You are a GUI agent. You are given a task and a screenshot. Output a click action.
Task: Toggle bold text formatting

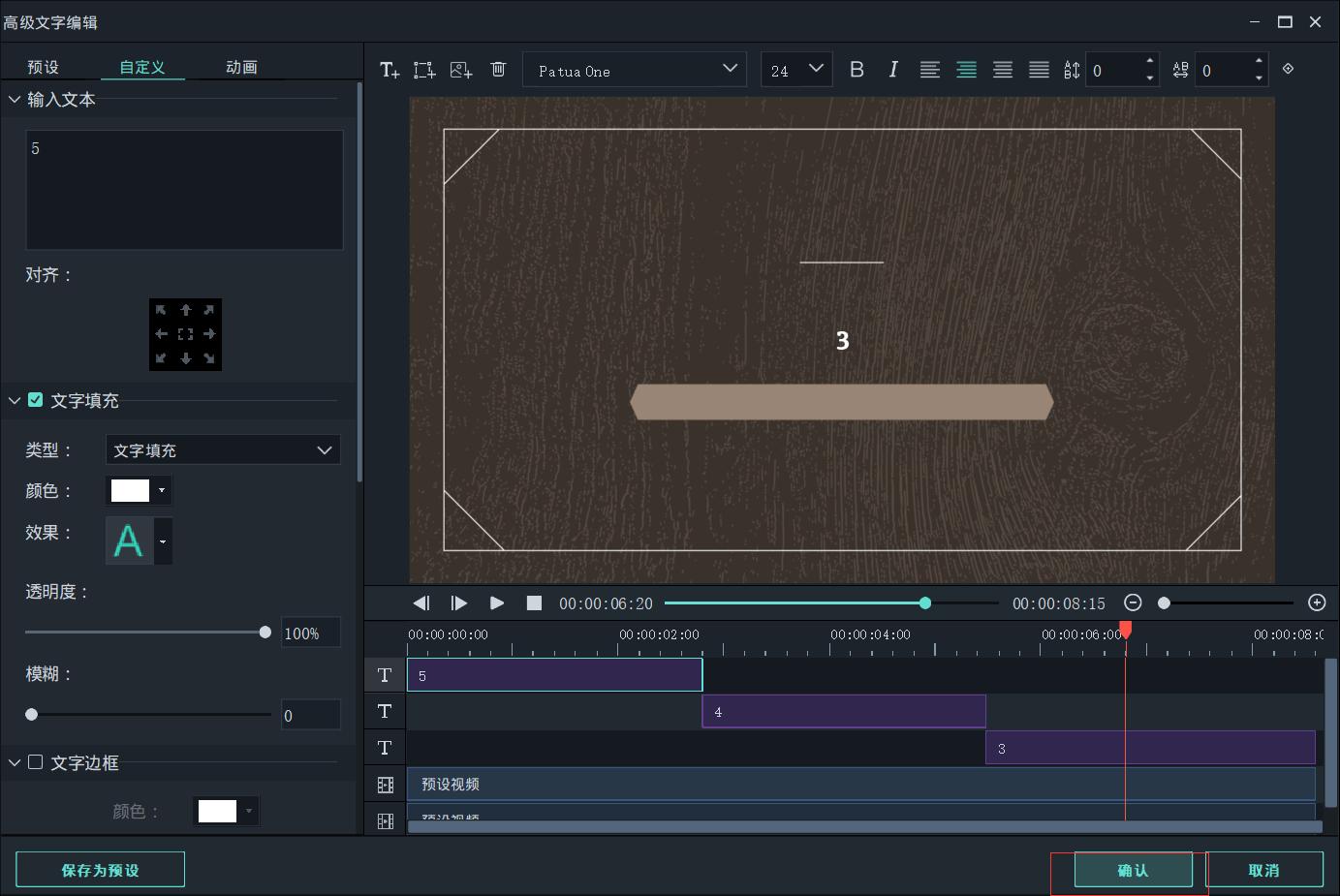tap(857, 70)
